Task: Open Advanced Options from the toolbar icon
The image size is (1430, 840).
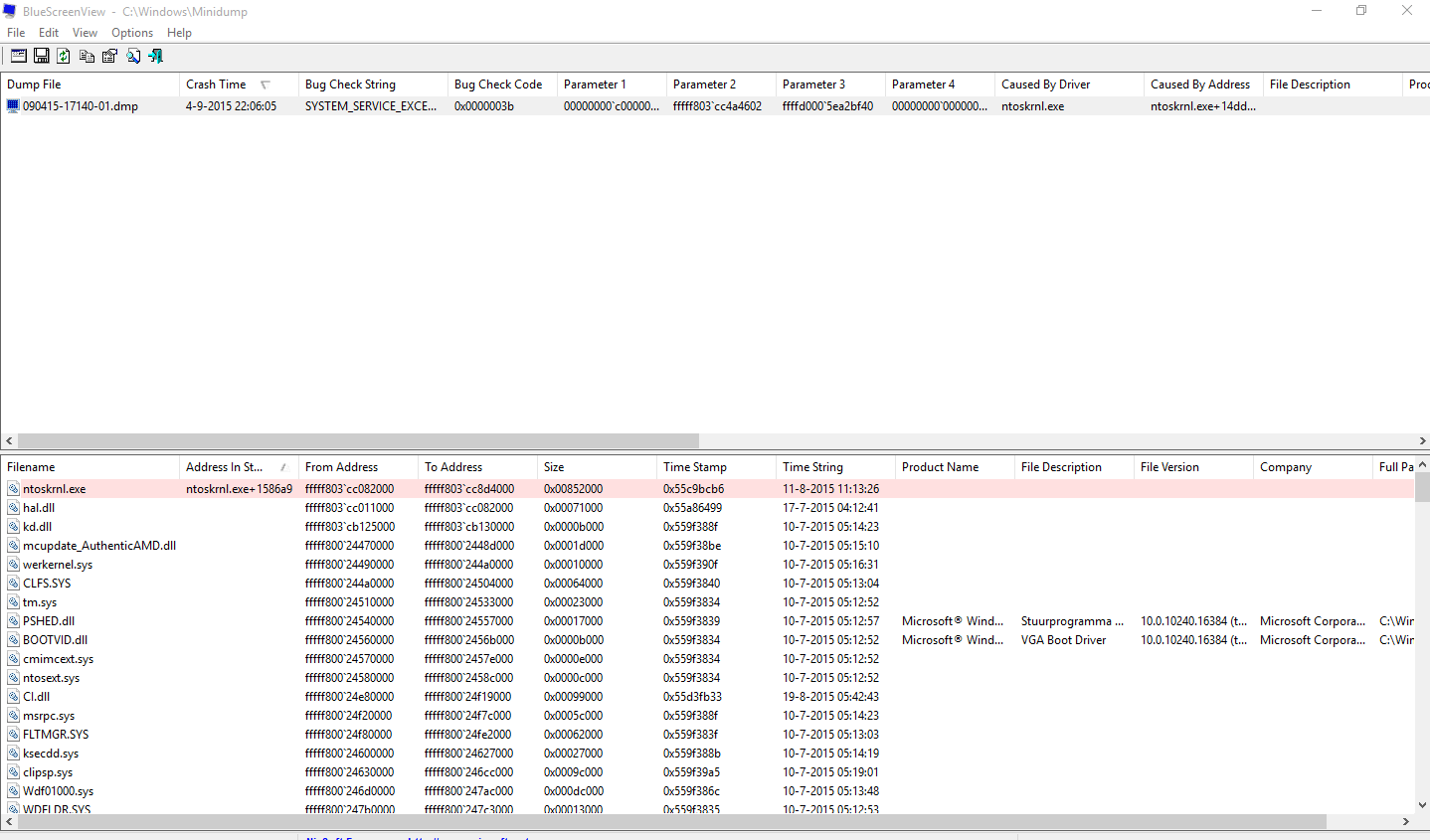Action: 18,57
